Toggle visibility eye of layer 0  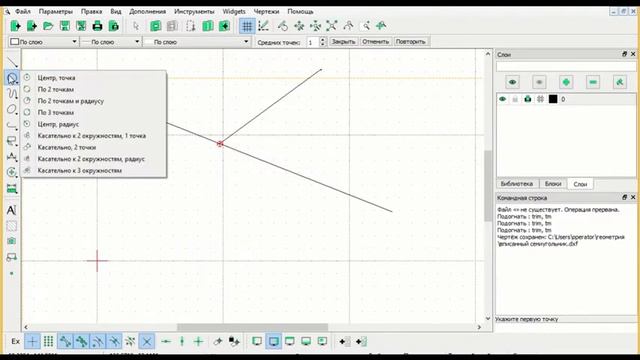[x=502, y=99]
